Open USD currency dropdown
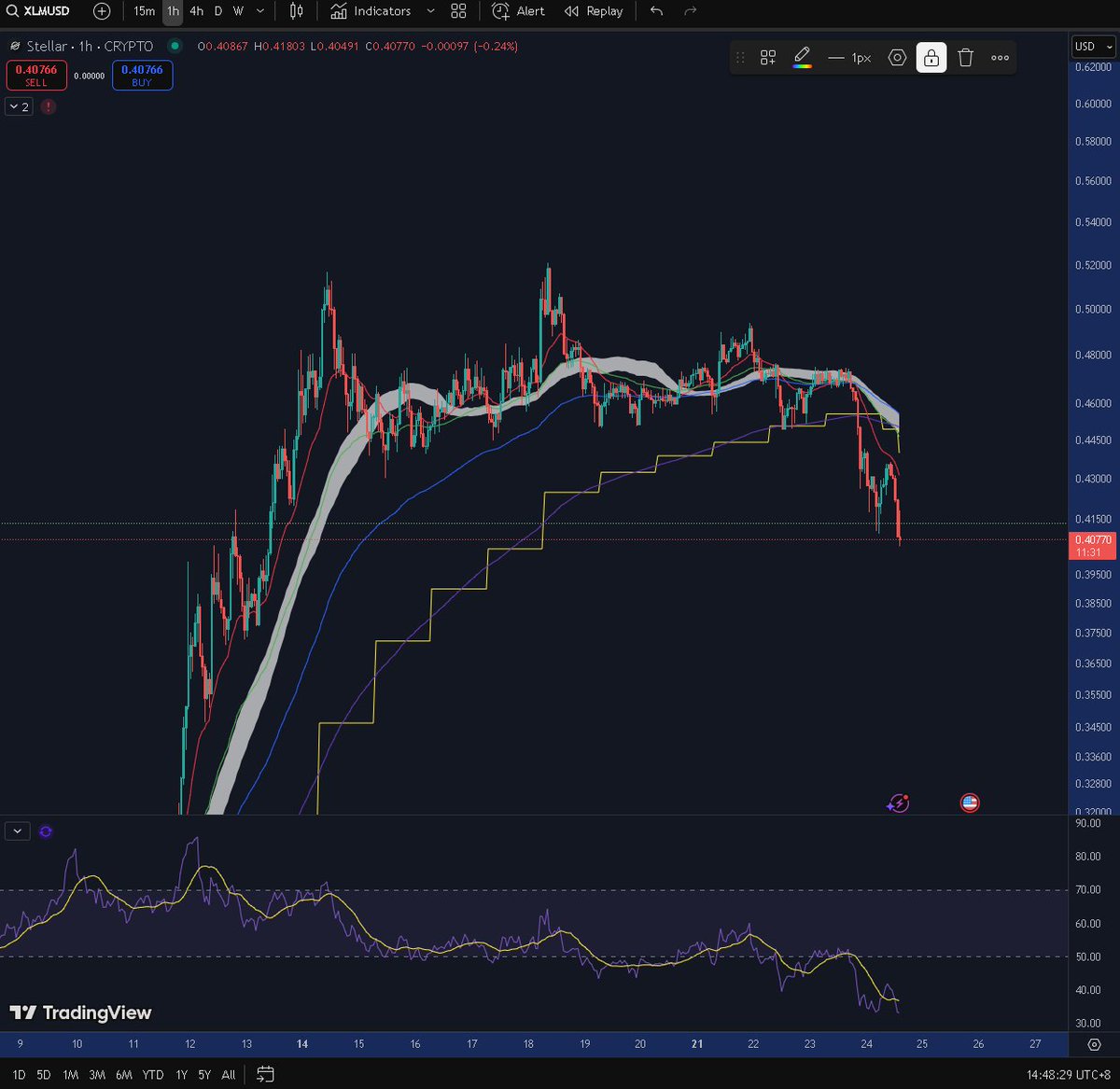This screenshot has width=1120, height=1089. pos(1093,46)
